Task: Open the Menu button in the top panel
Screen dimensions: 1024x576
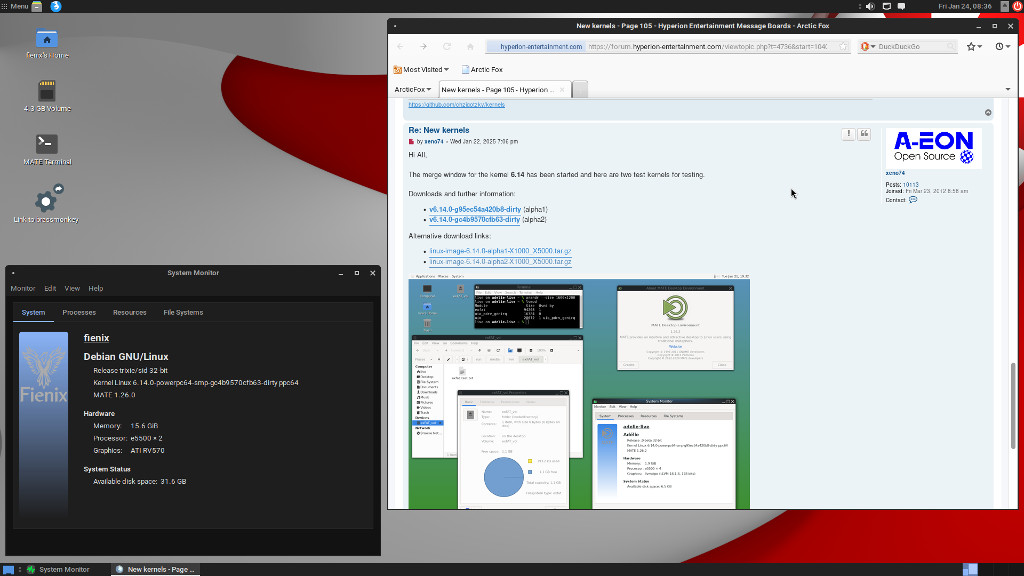Action: (15, 7)
